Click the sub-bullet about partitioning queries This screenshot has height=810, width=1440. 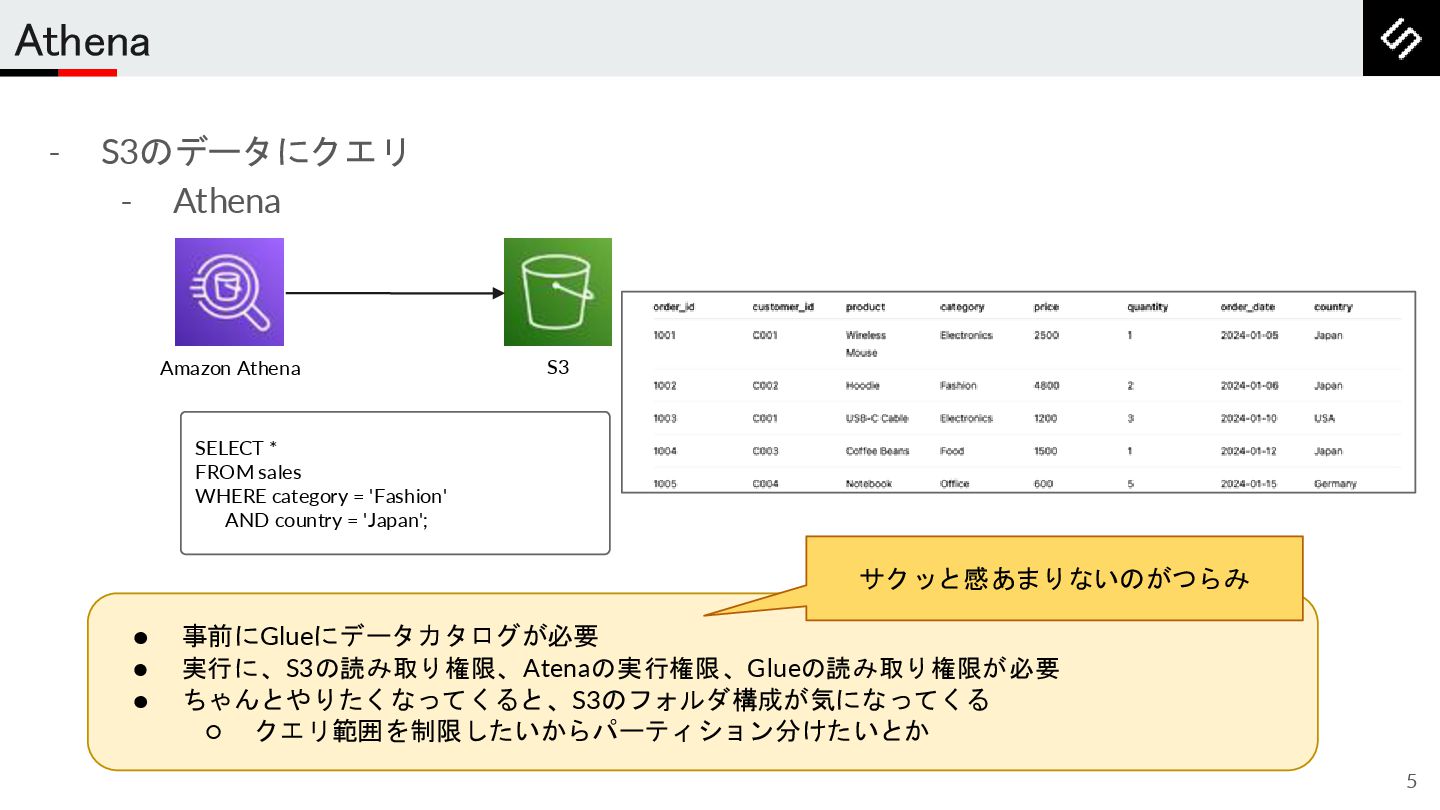tap(592, 731)
